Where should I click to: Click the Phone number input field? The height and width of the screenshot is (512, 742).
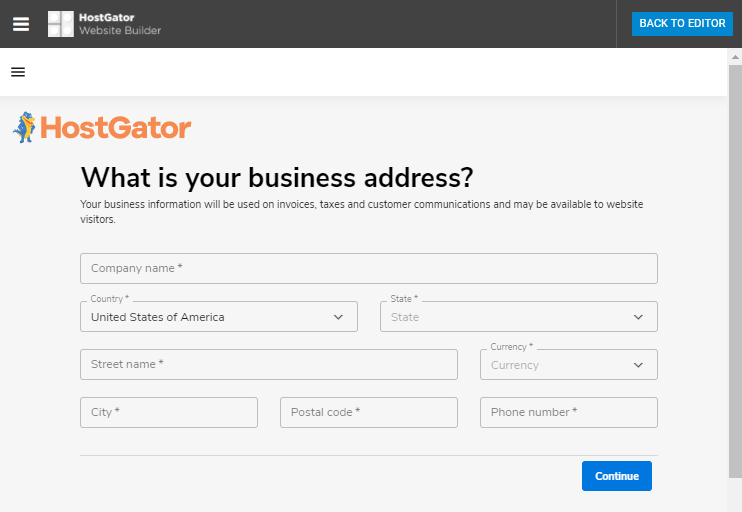point(568,412)
